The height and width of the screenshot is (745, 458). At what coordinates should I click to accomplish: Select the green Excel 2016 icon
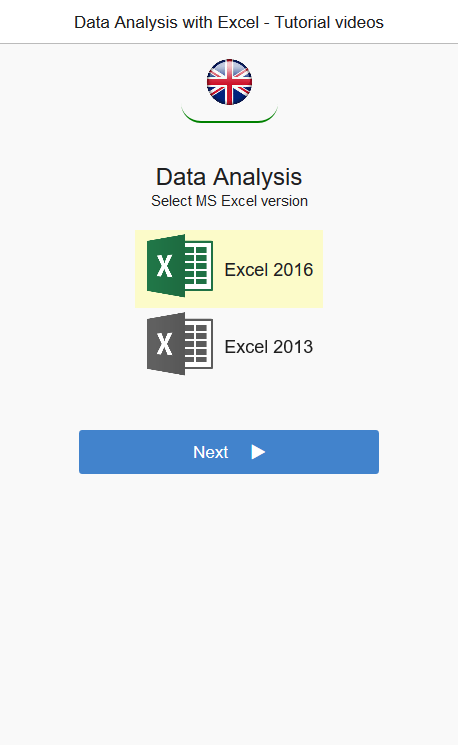[x=180, y=266]
